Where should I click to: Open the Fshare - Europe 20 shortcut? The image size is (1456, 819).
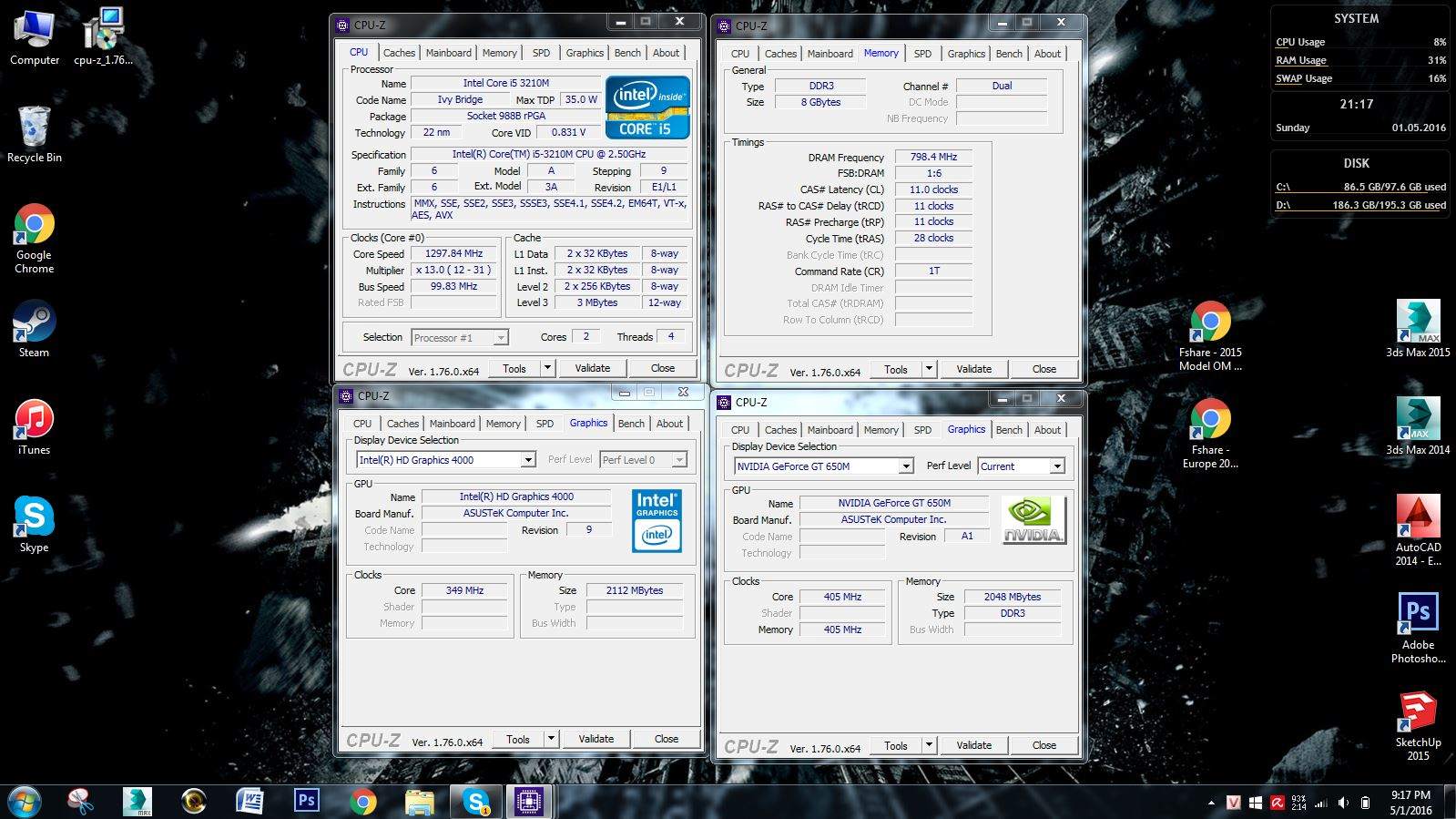pyautogui.click(x=1210, y=434)
